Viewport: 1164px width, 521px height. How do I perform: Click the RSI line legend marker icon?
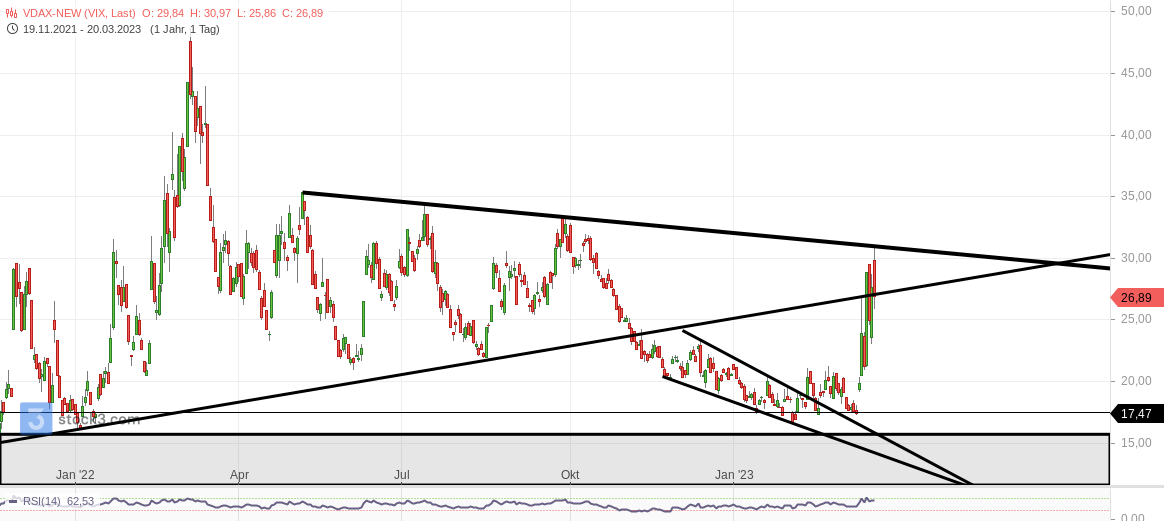pos(13,501)
